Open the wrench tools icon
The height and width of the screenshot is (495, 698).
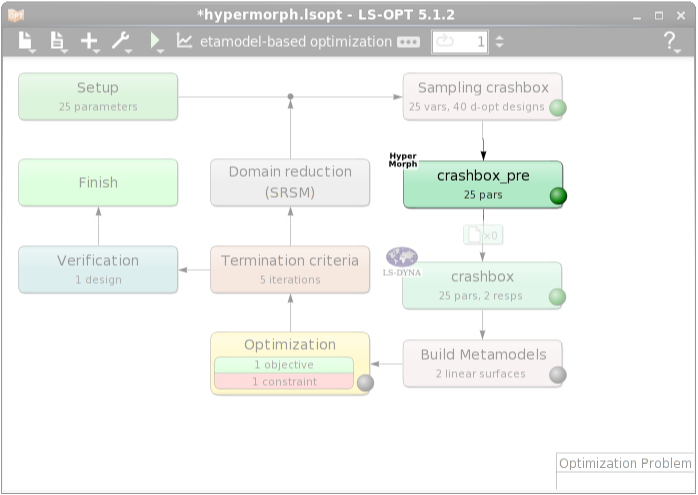[121, 41]
